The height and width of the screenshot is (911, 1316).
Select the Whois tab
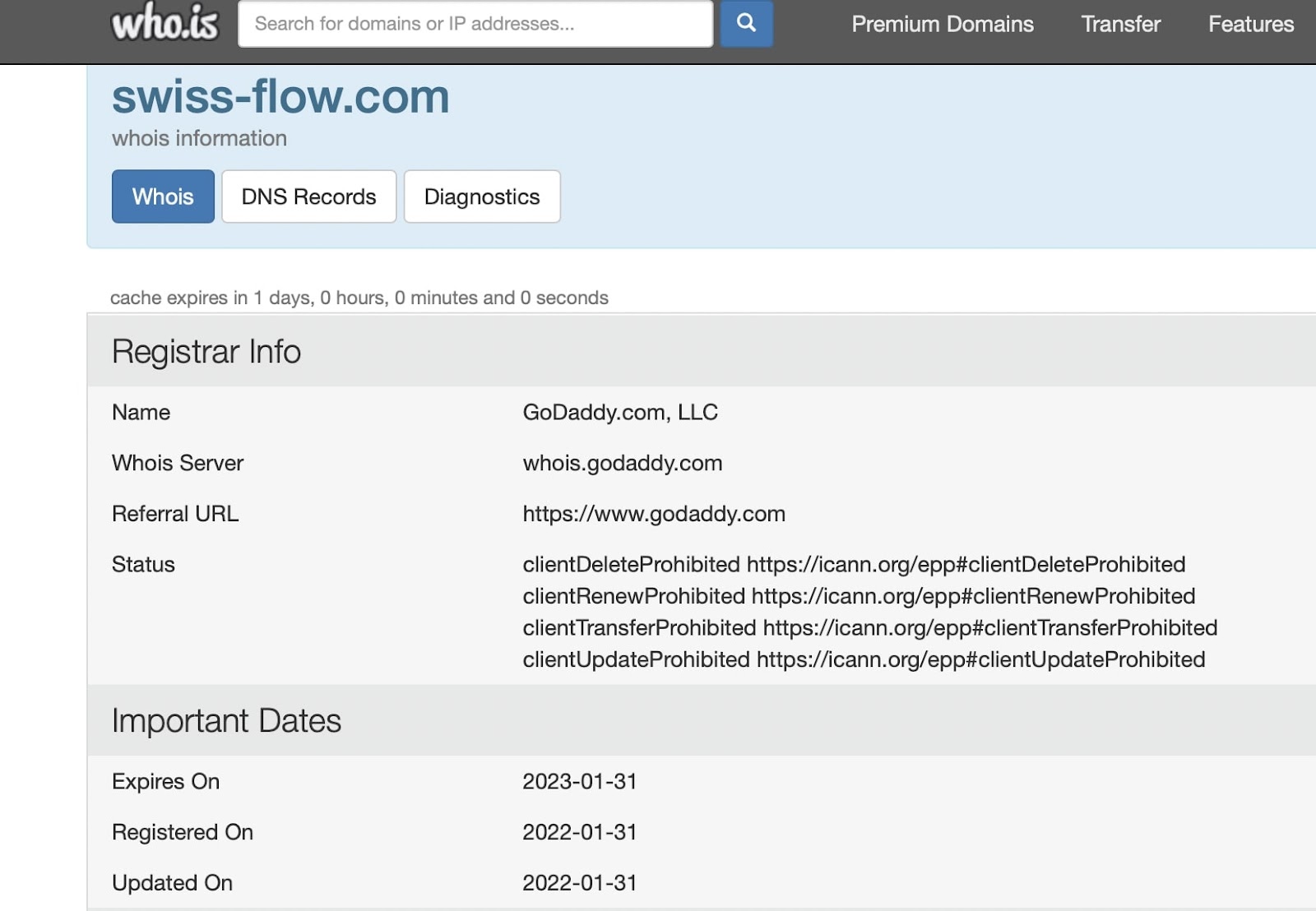tap(163, 197)
